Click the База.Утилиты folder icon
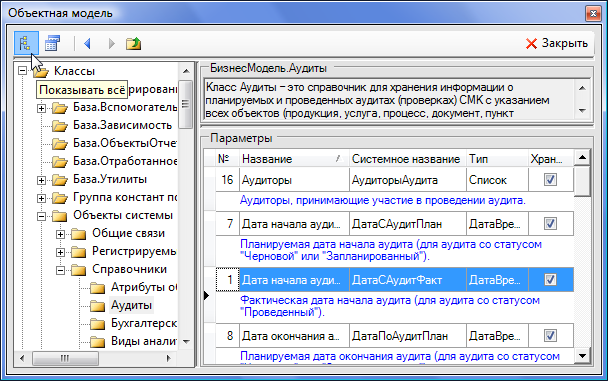608x381 pixels. 60,180
